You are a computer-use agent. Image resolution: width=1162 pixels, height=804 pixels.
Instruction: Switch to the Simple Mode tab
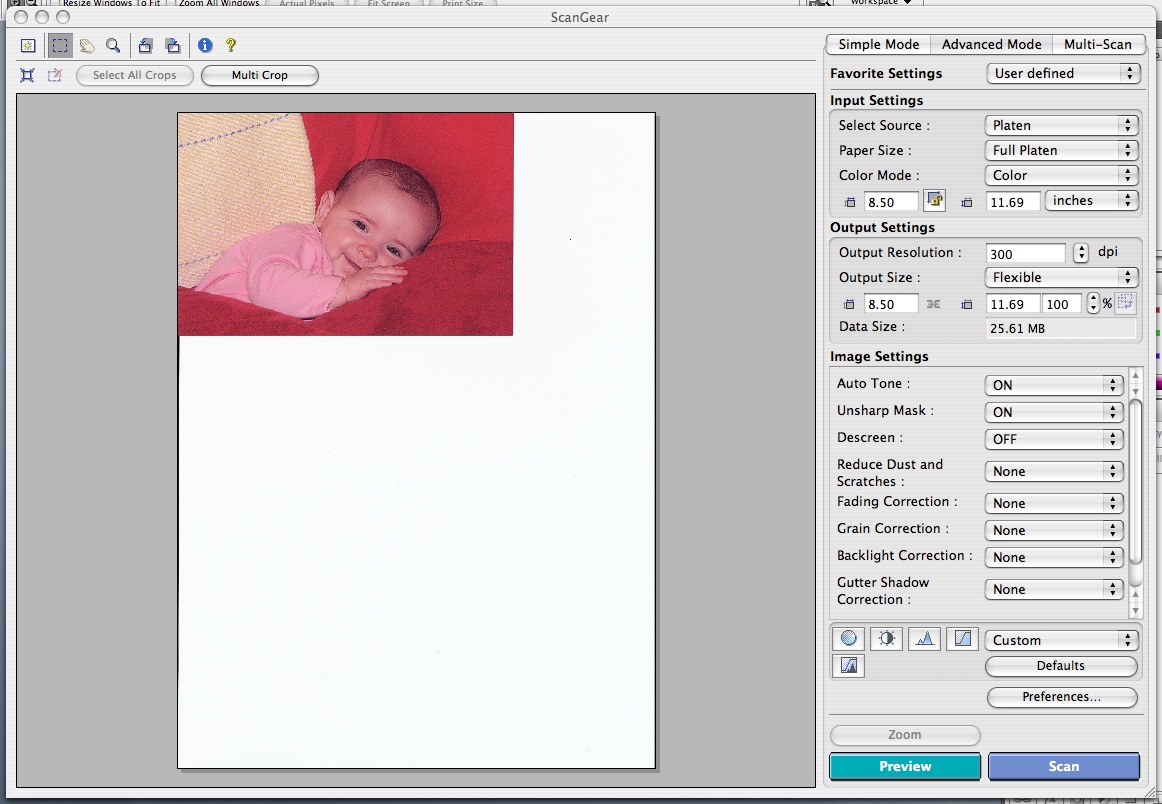click(x=878, y=44)
